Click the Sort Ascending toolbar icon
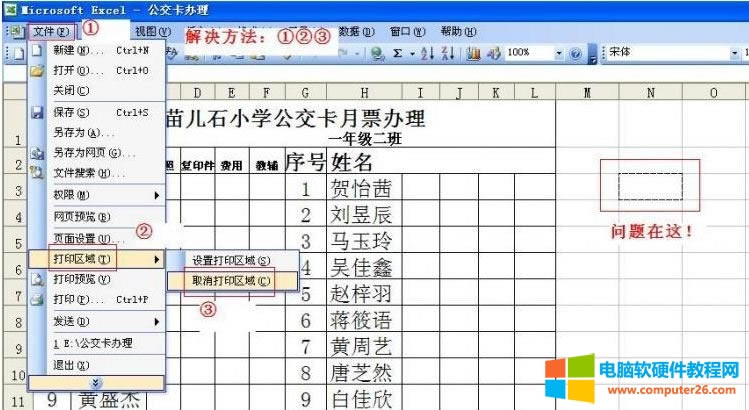Image resolution: width=749 pixels, height=410 pixels. 426,53
